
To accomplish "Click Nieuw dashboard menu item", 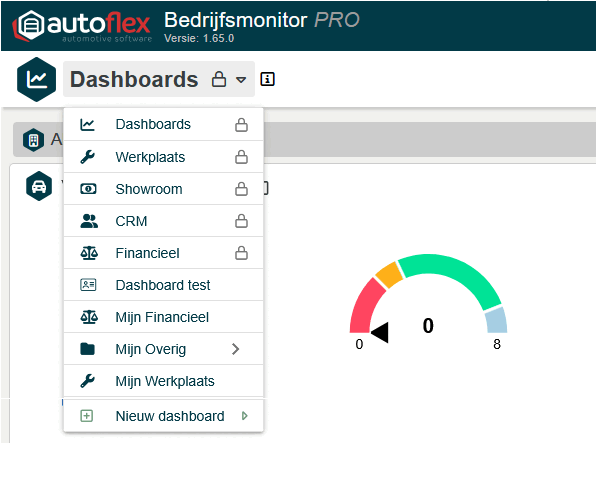I will [x=163, y=416].
